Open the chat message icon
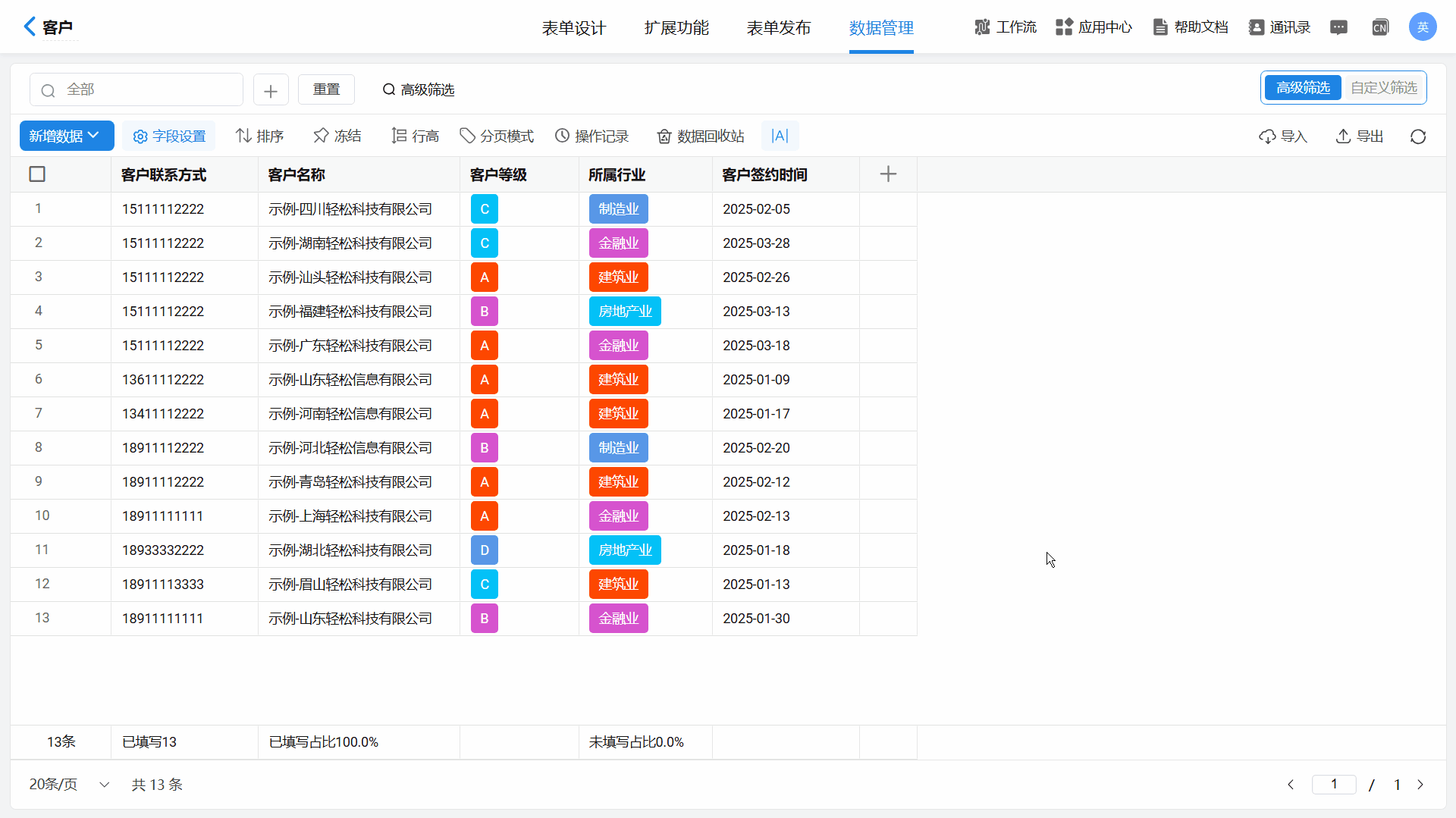The width and height of the screenshot is (1456, 818). click(x=1338, y=27)
